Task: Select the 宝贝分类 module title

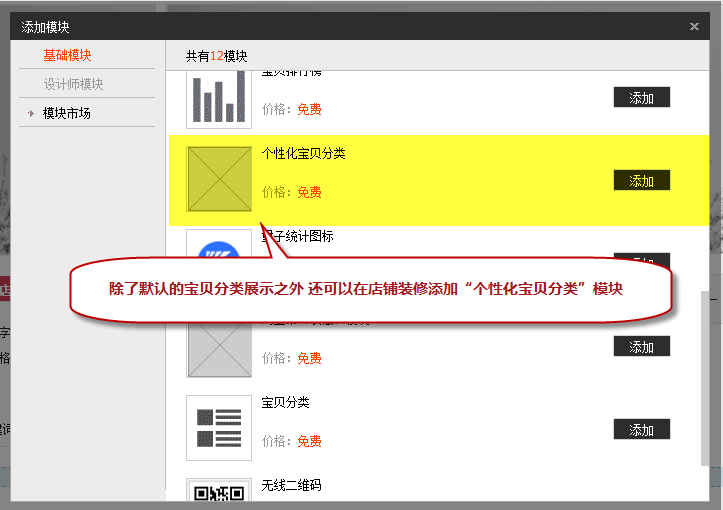Action: (285, 403)
